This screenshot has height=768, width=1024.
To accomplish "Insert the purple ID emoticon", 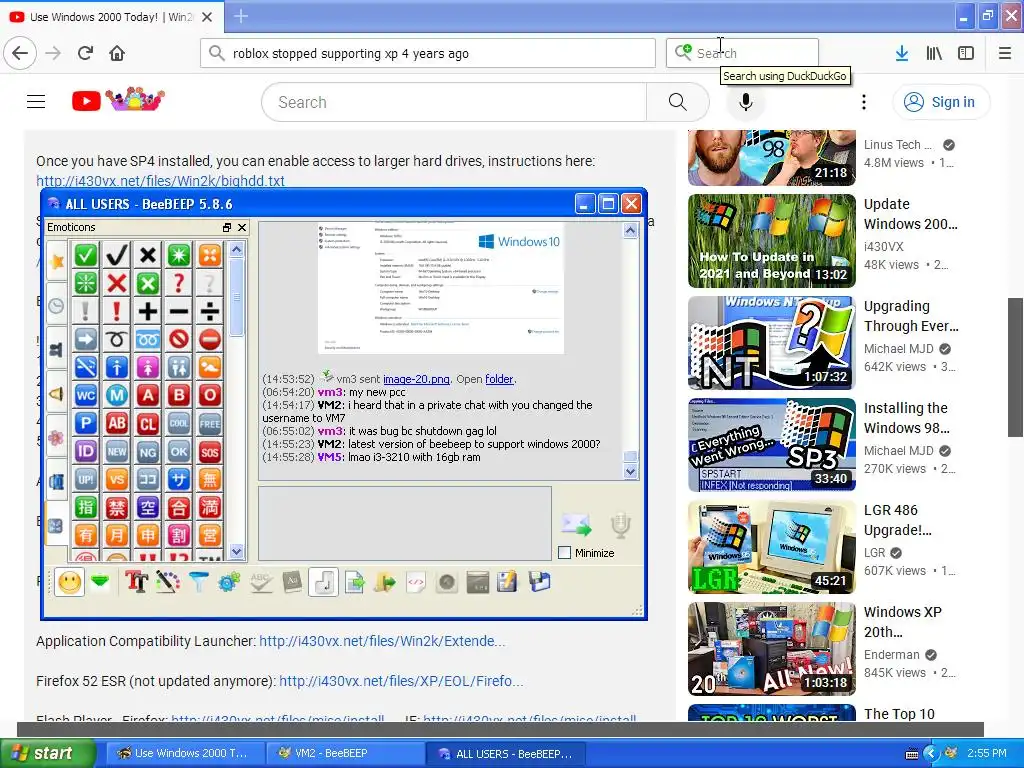I will coord(86,451).
